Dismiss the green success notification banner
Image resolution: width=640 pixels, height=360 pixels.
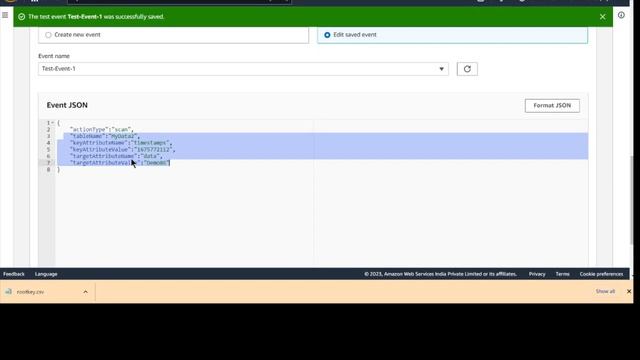click(602, 17)
